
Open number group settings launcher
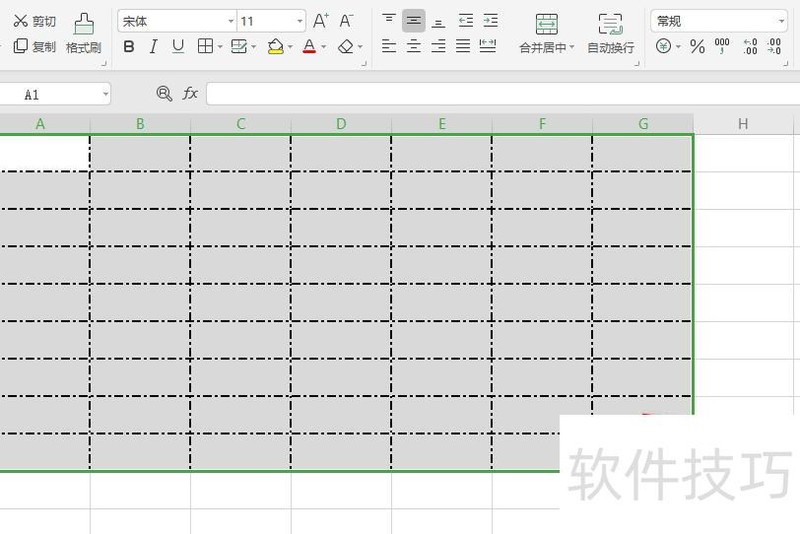[785, 64]
